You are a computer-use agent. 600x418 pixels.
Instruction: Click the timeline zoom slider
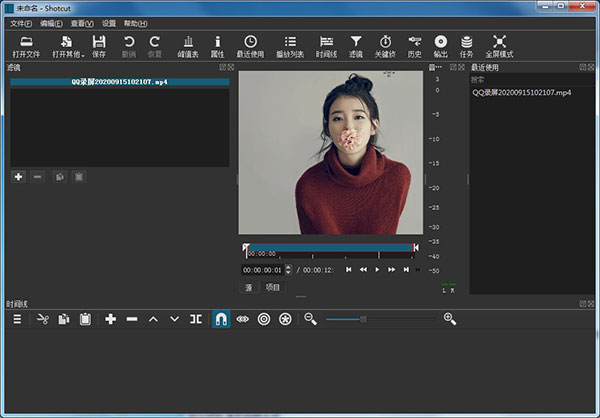click(363, 319)
